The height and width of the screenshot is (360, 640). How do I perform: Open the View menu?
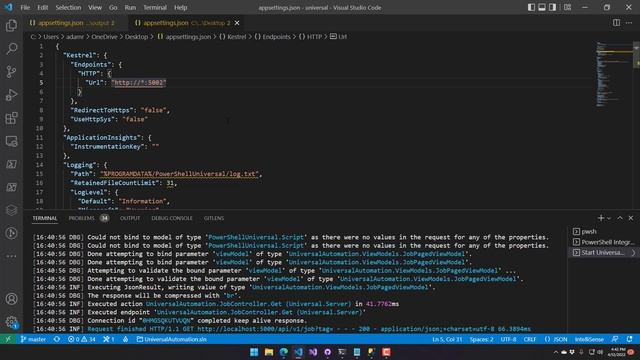click(95, 7)
